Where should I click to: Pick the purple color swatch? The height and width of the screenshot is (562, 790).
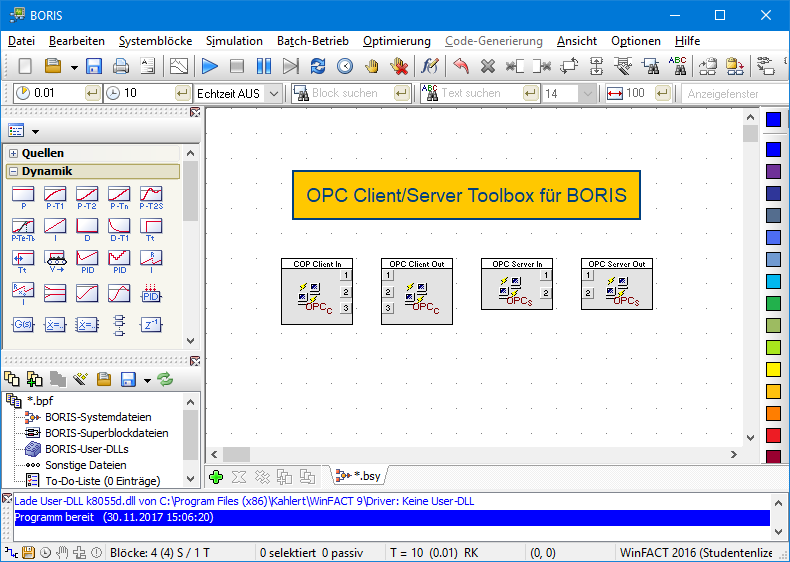(x=773, y=171)
